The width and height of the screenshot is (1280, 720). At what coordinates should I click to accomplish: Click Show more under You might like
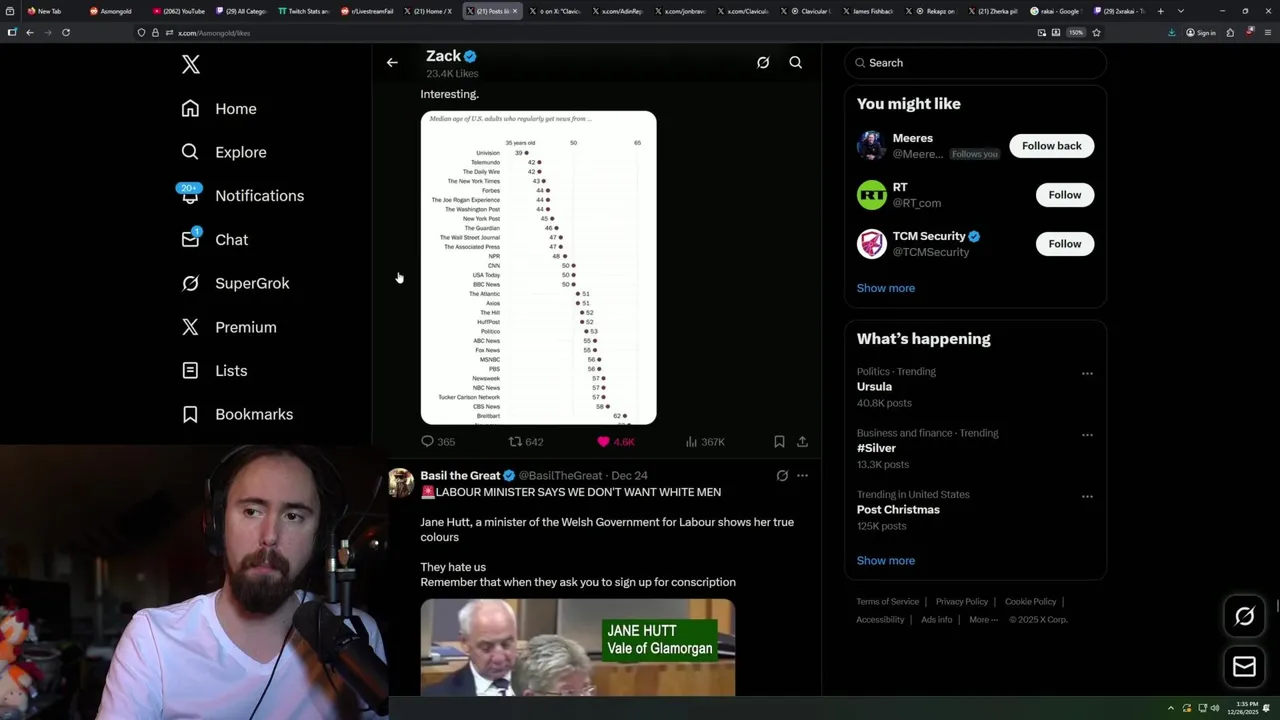coord(885,288)
